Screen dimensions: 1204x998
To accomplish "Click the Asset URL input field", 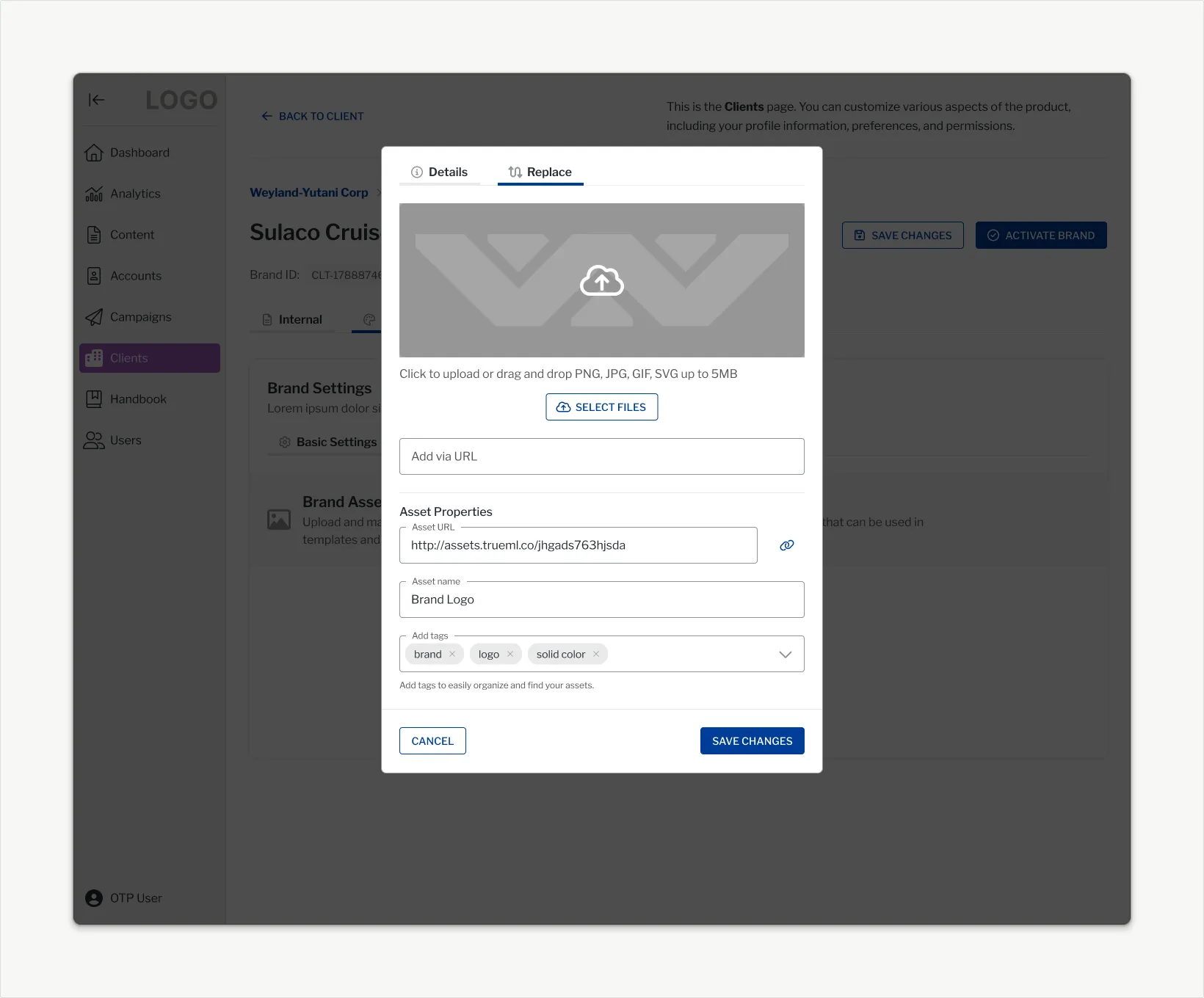I will 579,545.
